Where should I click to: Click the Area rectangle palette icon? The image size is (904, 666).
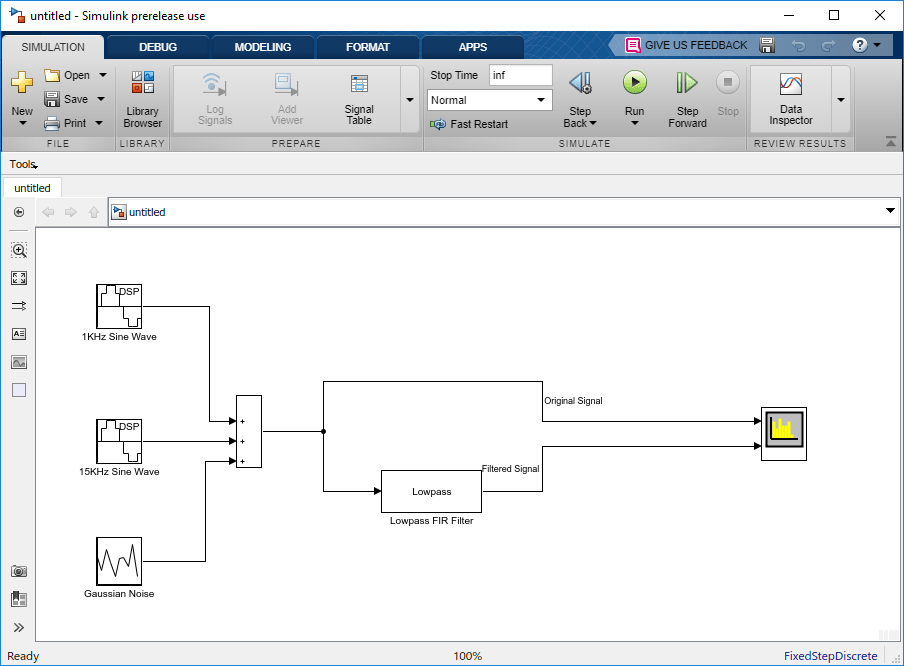pos(19,390)
